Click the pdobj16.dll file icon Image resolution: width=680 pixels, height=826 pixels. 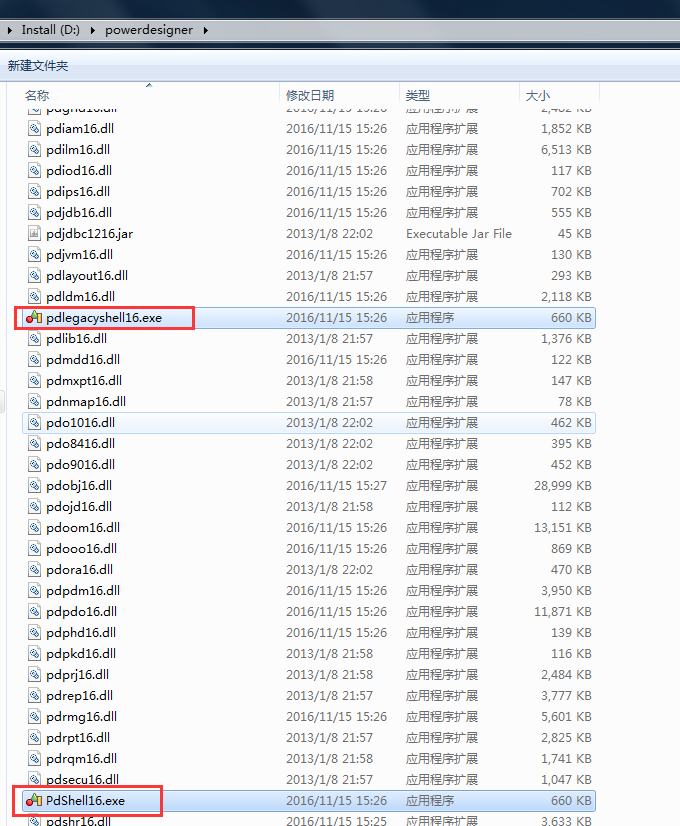coord(34,486)
